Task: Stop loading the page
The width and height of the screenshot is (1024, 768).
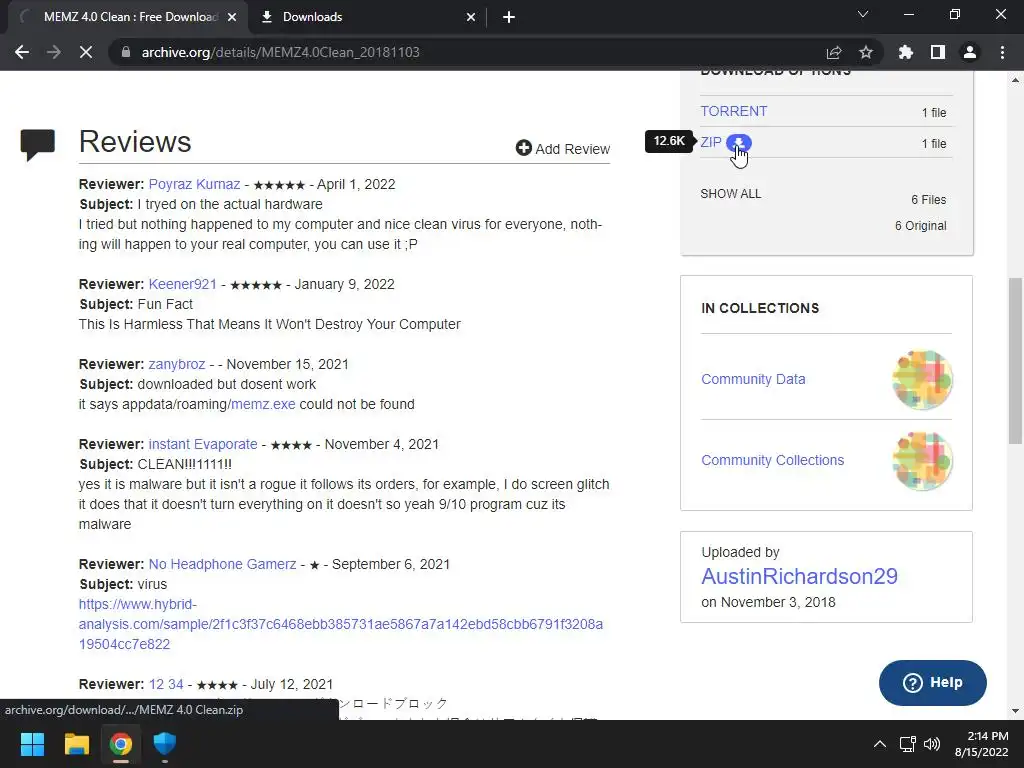Action: pyautogui.click(x=86, y=52)
